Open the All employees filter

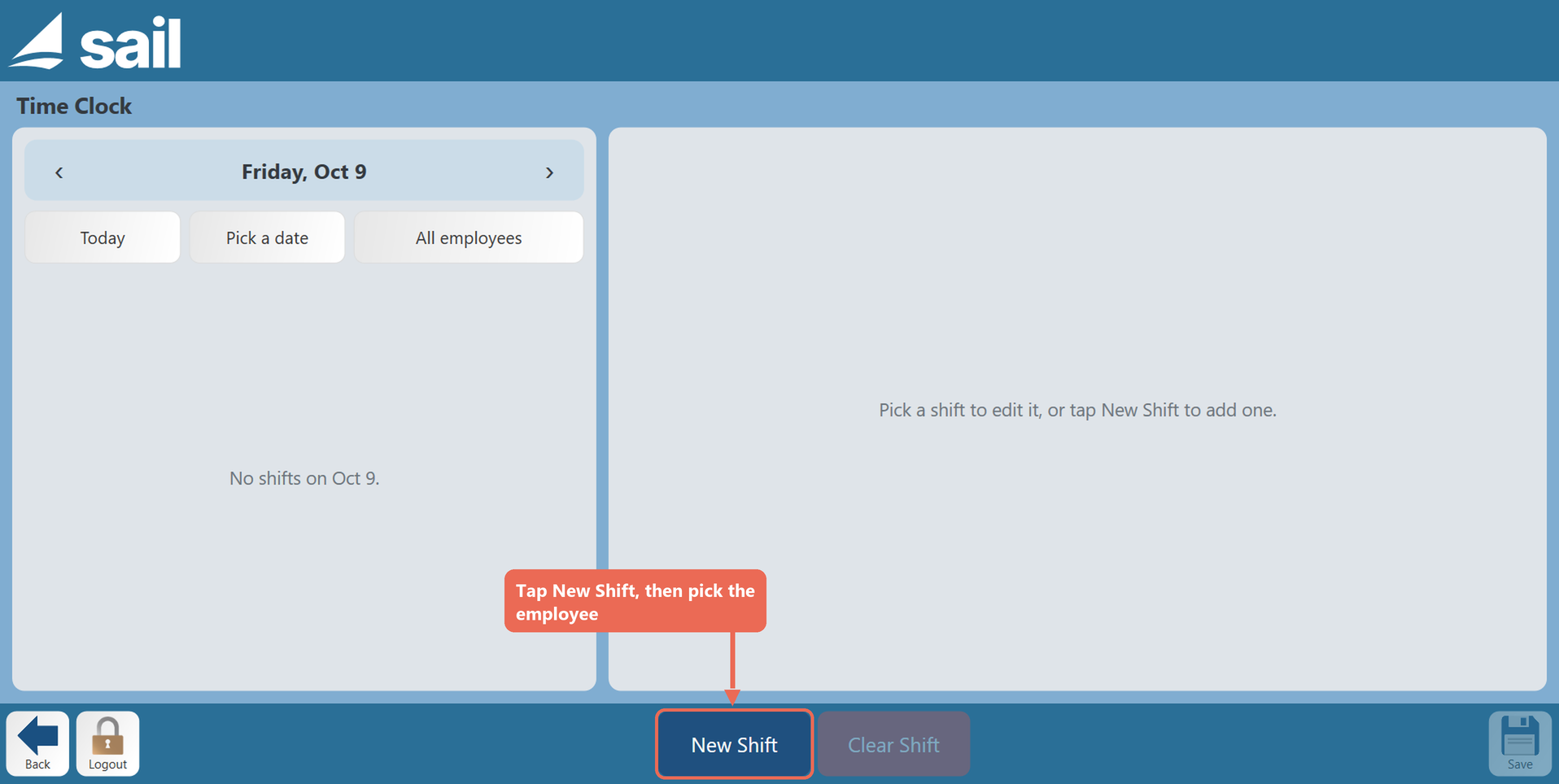point(469,237)
